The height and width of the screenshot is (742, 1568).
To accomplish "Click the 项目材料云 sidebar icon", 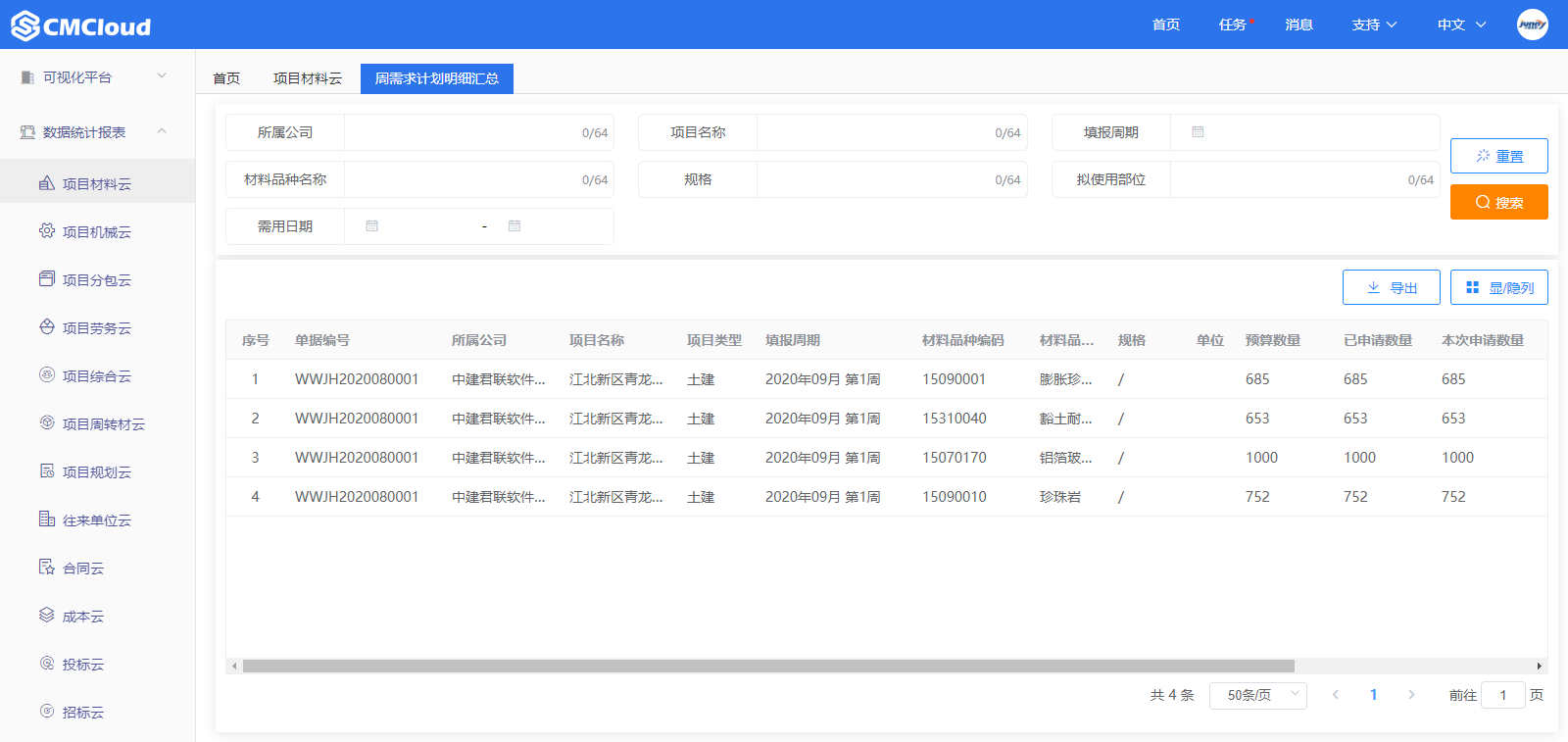I will (46, 183).
